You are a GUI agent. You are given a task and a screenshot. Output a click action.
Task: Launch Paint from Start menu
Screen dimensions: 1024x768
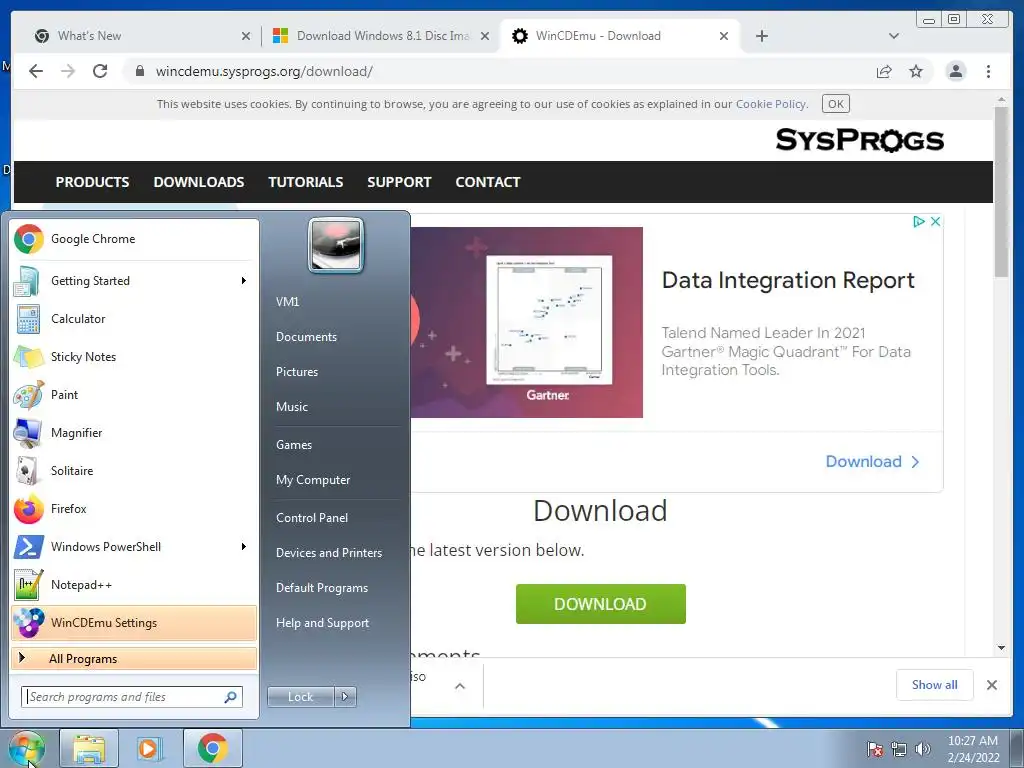tap(134, 394)
